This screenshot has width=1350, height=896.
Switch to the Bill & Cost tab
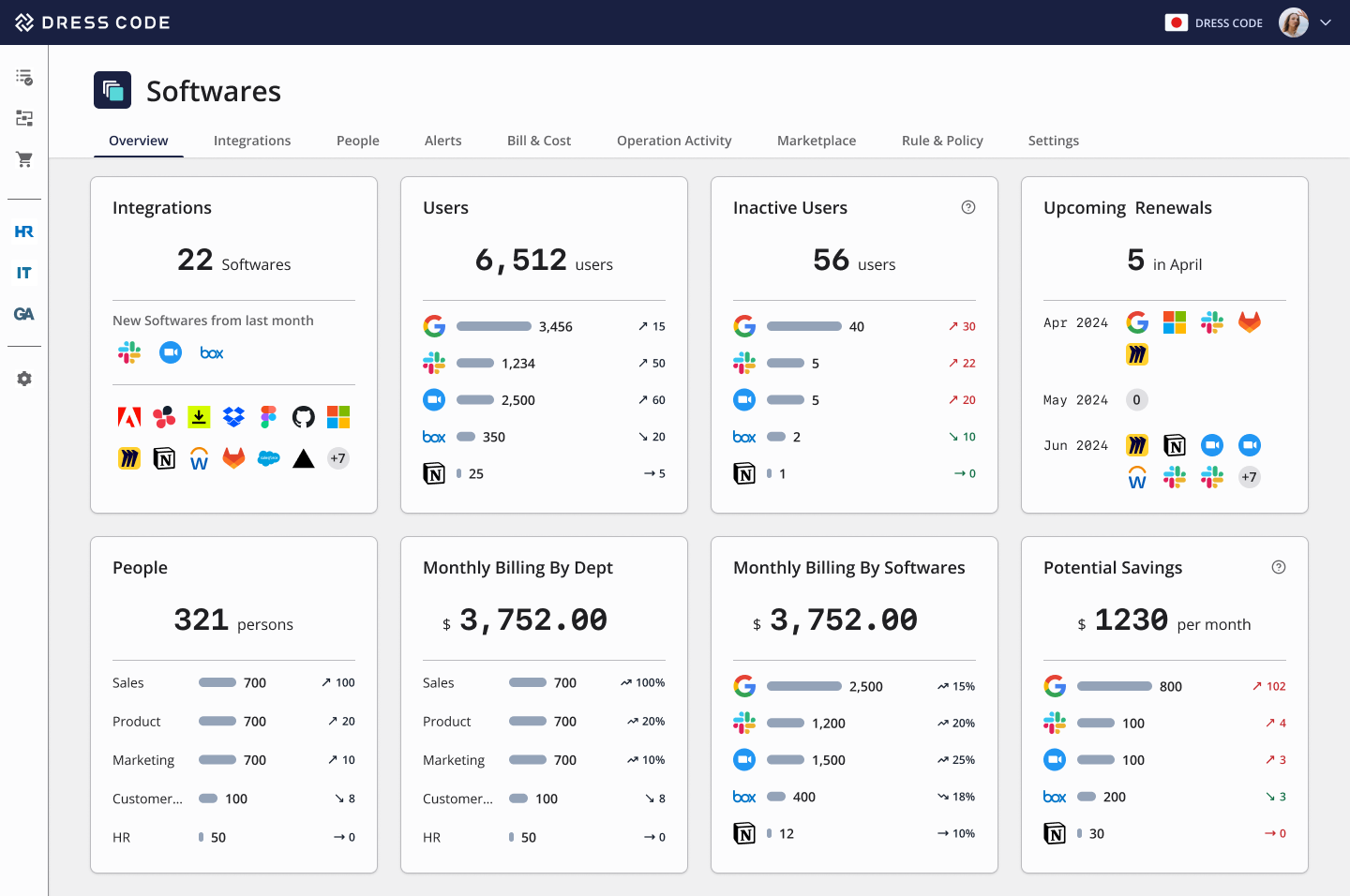pos(539,141)
